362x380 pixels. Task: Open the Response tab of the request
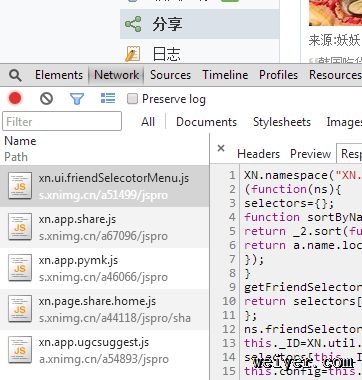pos(350,154)
